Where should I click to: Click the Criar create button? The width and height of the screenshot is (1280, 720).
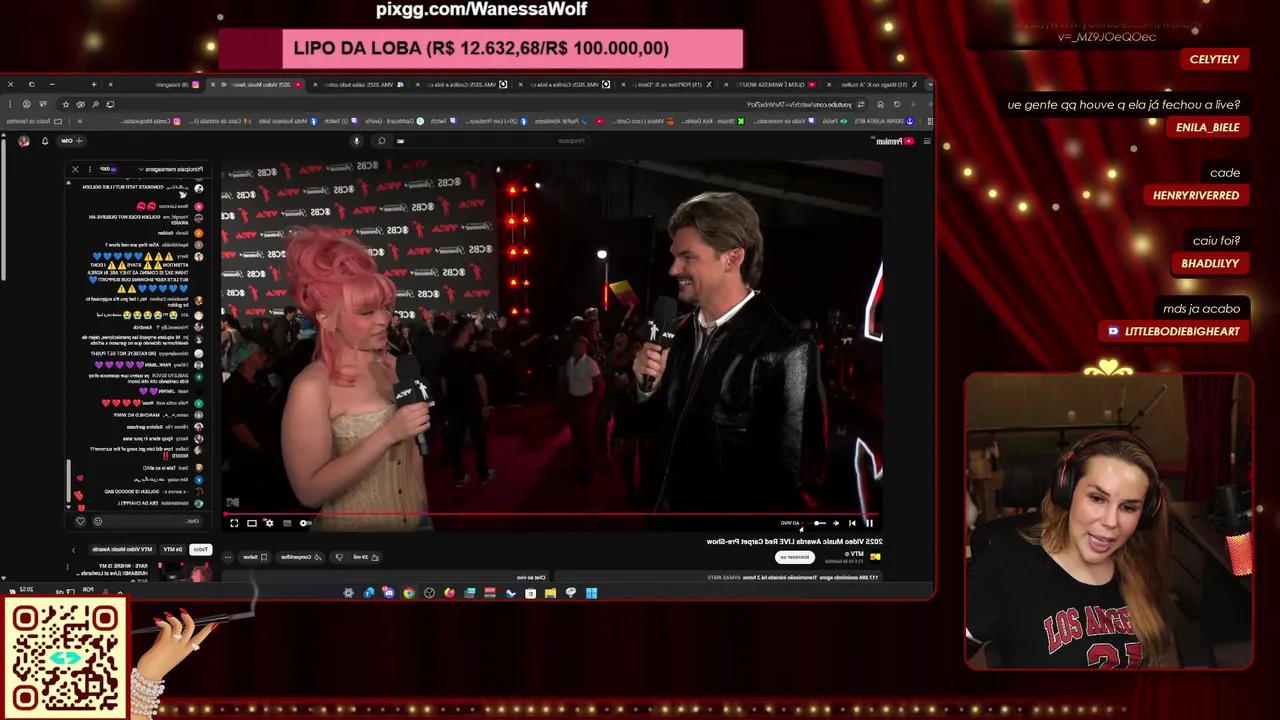click(72, 141)
